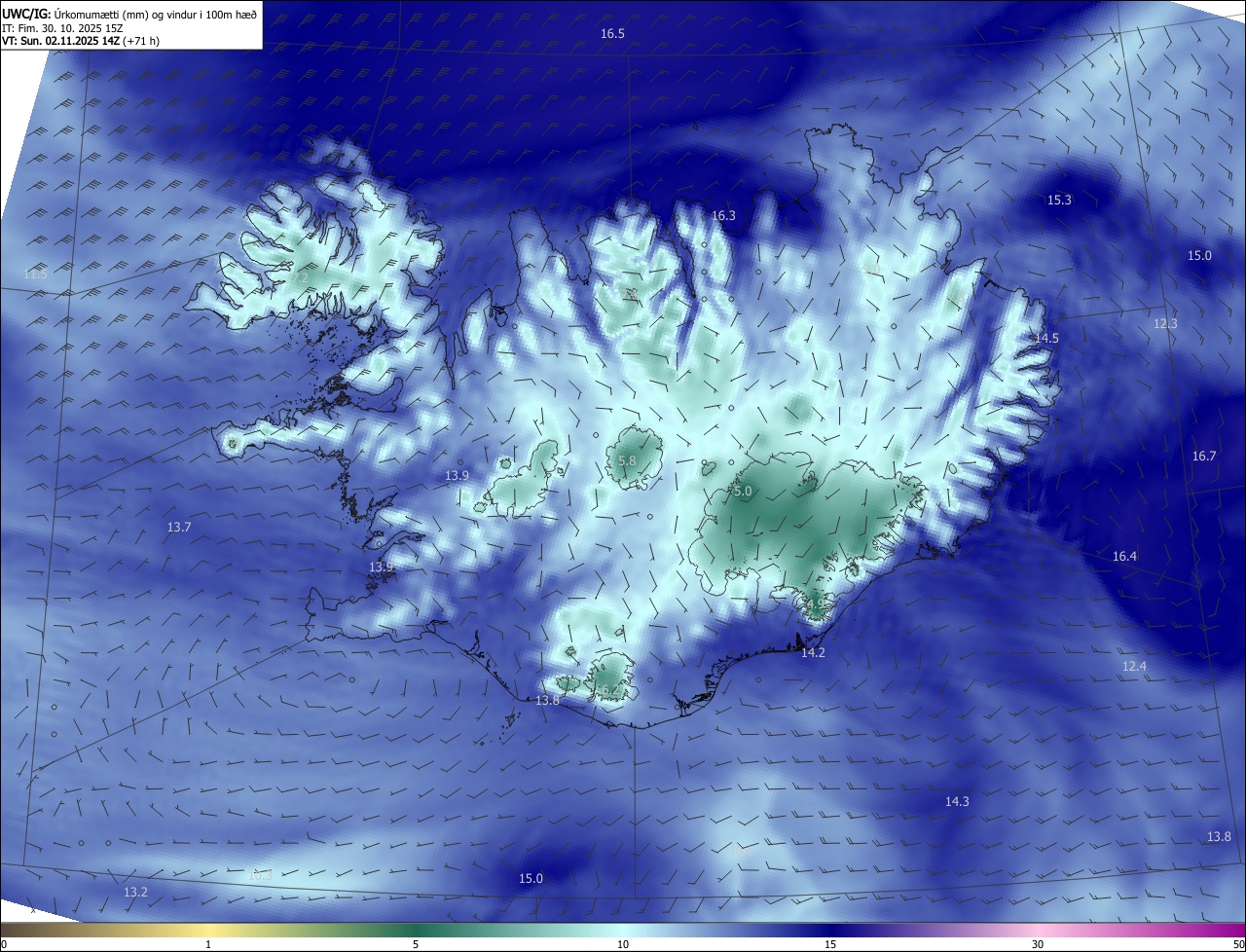This screenshot has width=1246, height=952.
Task: Click the 16.5 value north of Iceland
Action: (612, 34)
